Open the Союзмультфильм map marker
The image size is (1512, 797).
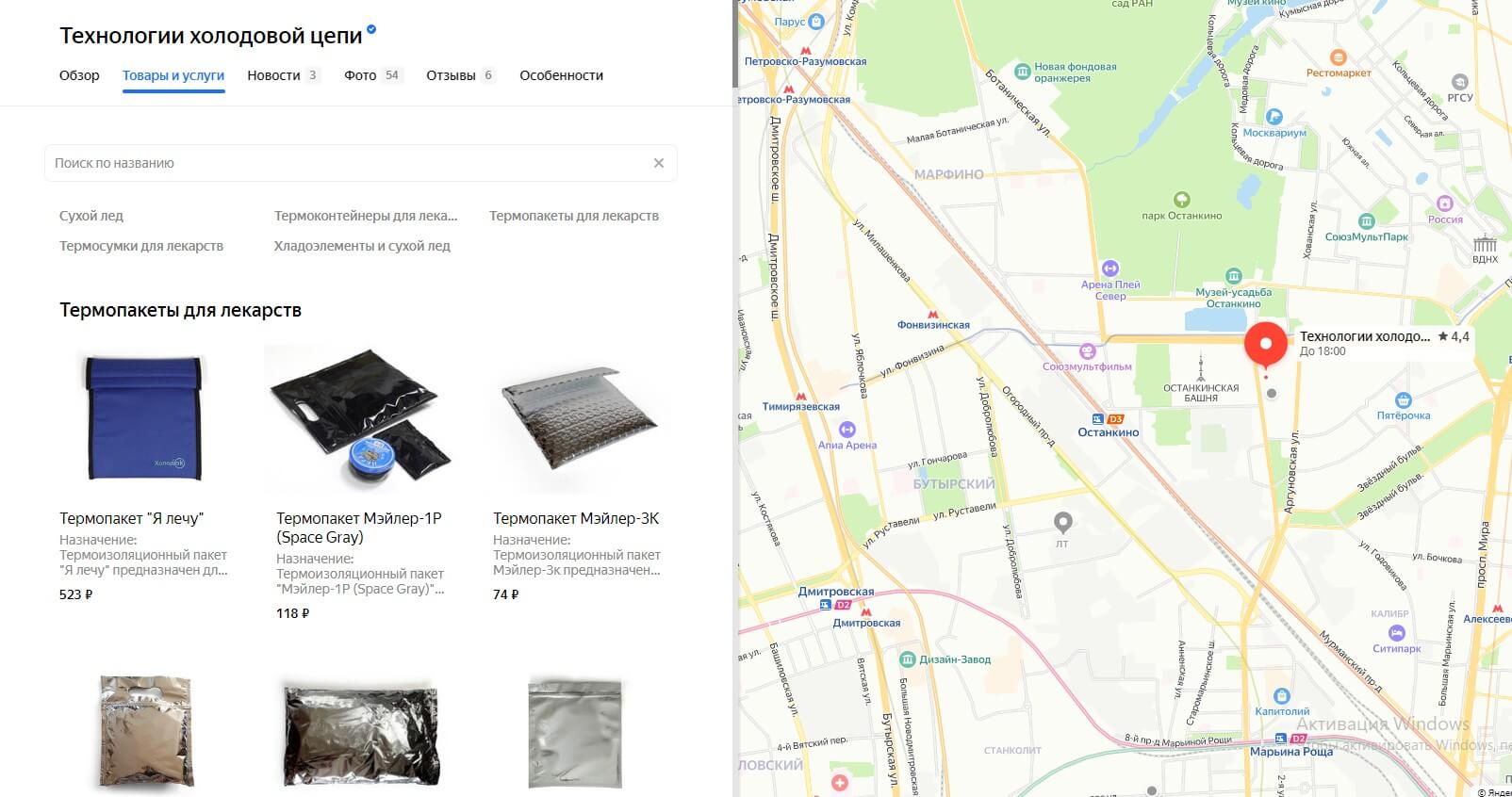click(x=1087, y=351)
